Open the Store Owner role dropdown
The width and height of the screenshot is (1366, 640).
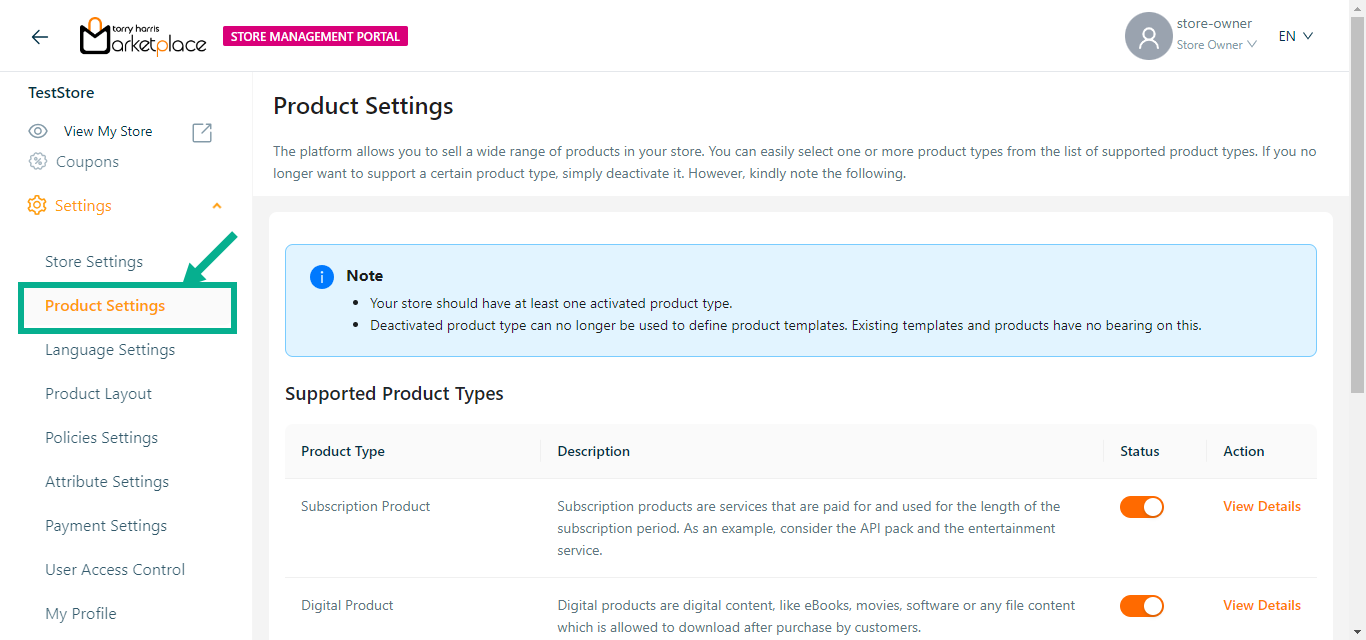[x=1216, y=45]
